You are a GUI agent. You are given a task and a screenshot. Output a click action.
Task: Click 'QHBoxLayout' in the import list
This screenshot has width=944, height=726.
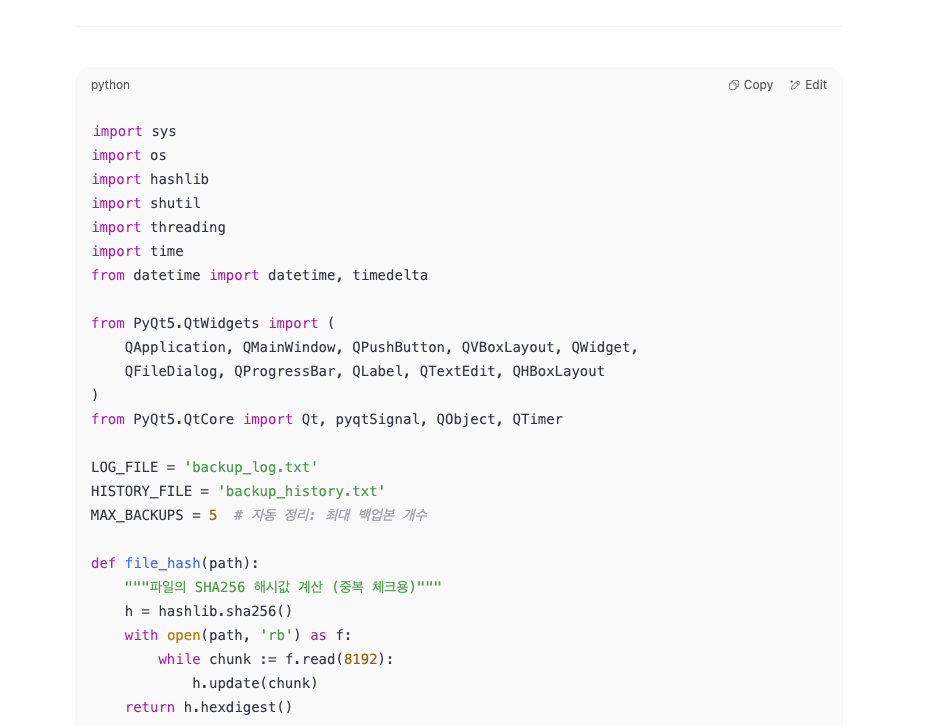click(559, 371)
